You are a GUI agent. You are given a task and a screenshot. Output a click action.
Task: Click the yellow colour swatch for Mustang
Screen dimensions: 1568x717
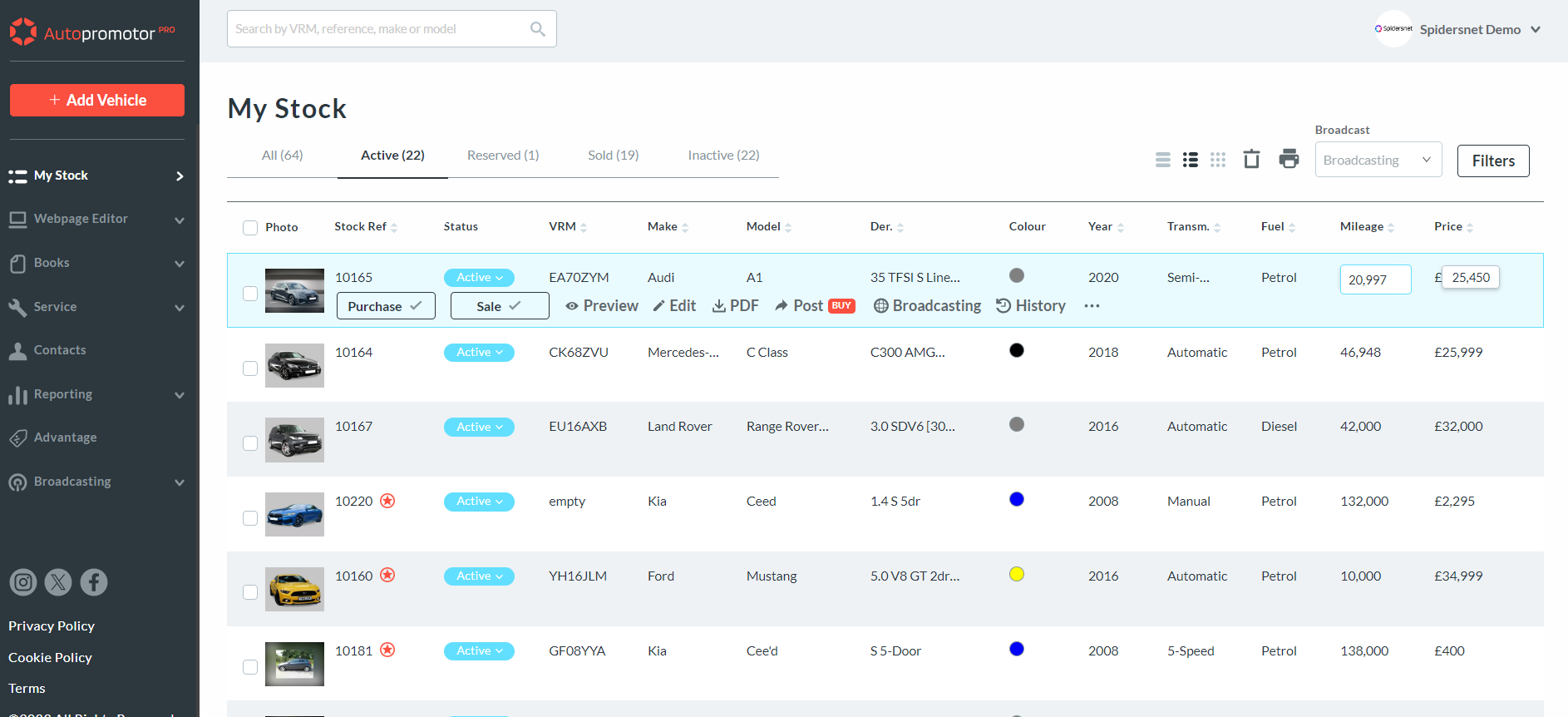pyautogui.click(x=1016, y=574)
